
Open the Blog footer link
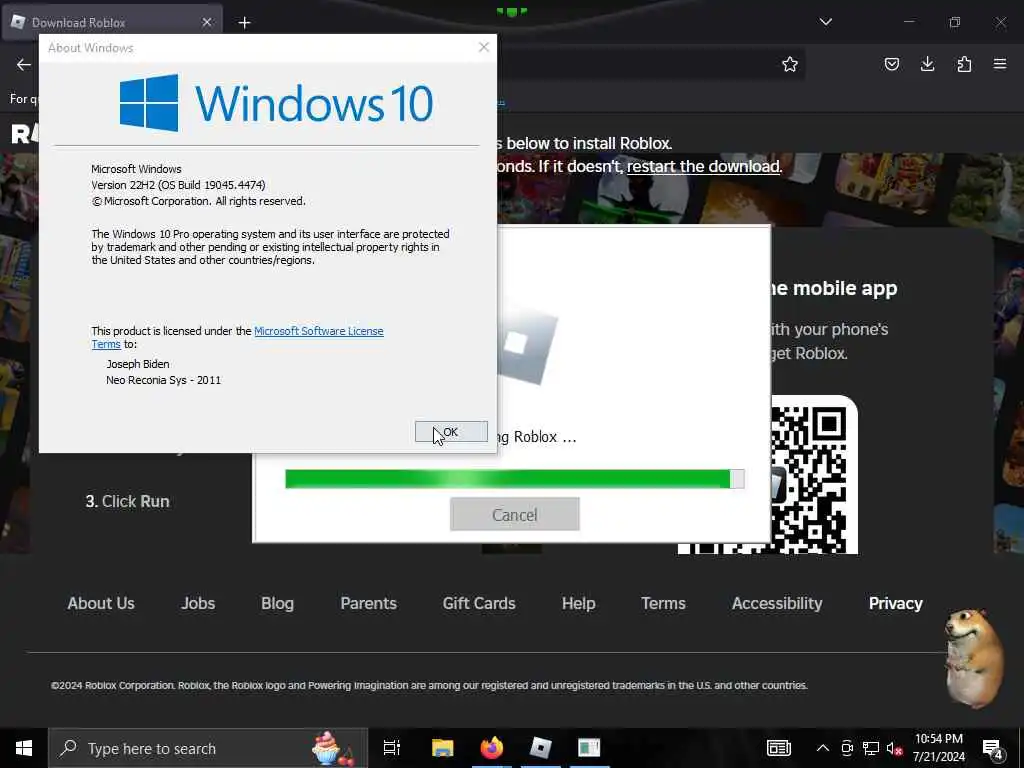(x=278, y=603)
